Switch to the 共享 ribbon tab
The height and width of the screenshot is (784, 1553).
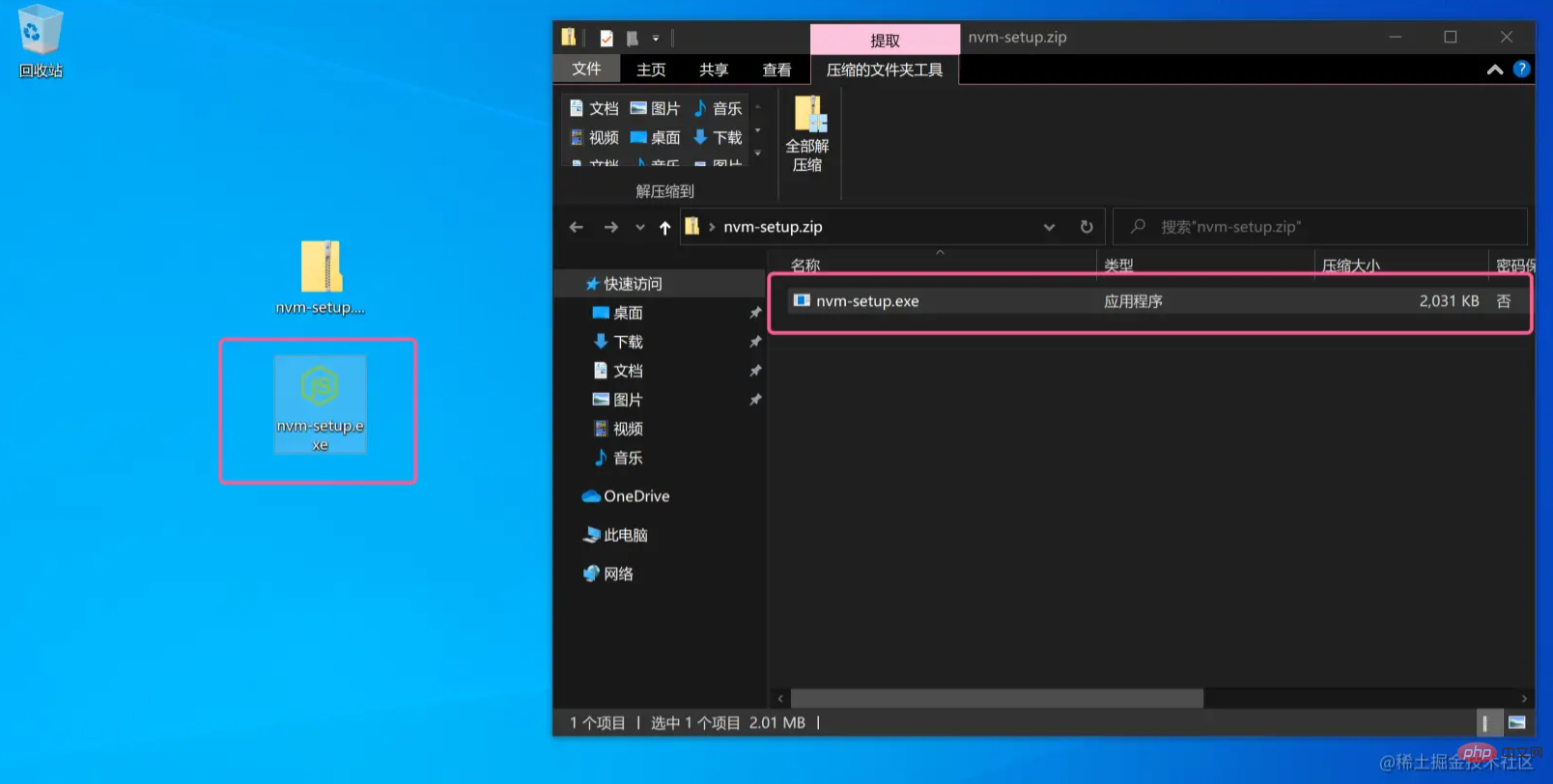click(x=714, y=70)
